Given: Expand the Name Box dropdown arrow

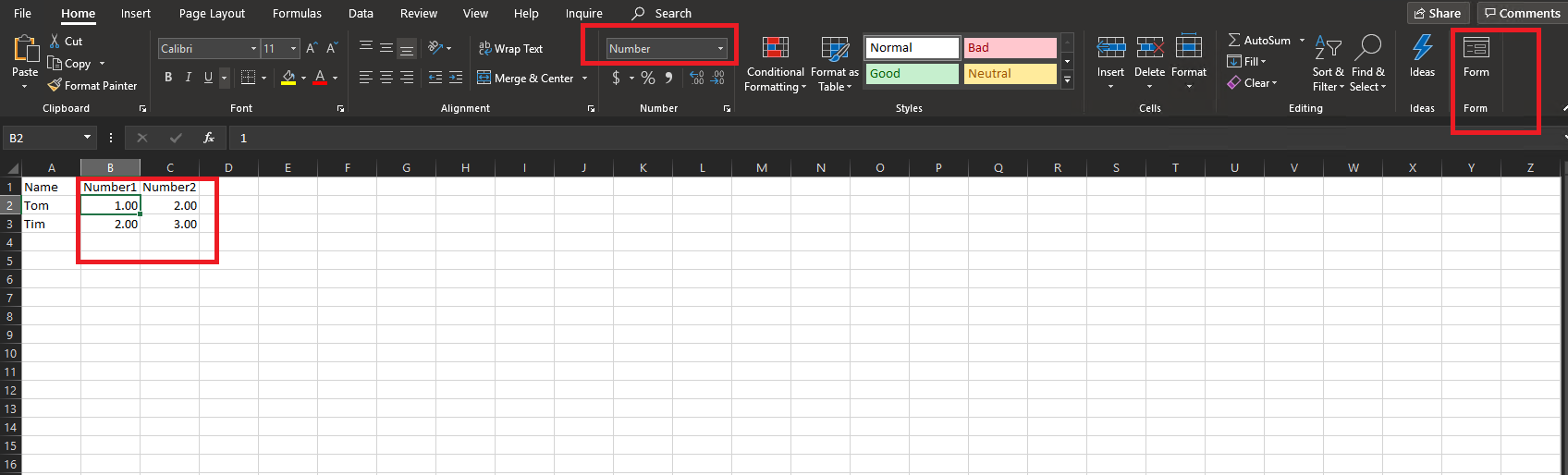Looking at the screenshot, I should [87, 138].
